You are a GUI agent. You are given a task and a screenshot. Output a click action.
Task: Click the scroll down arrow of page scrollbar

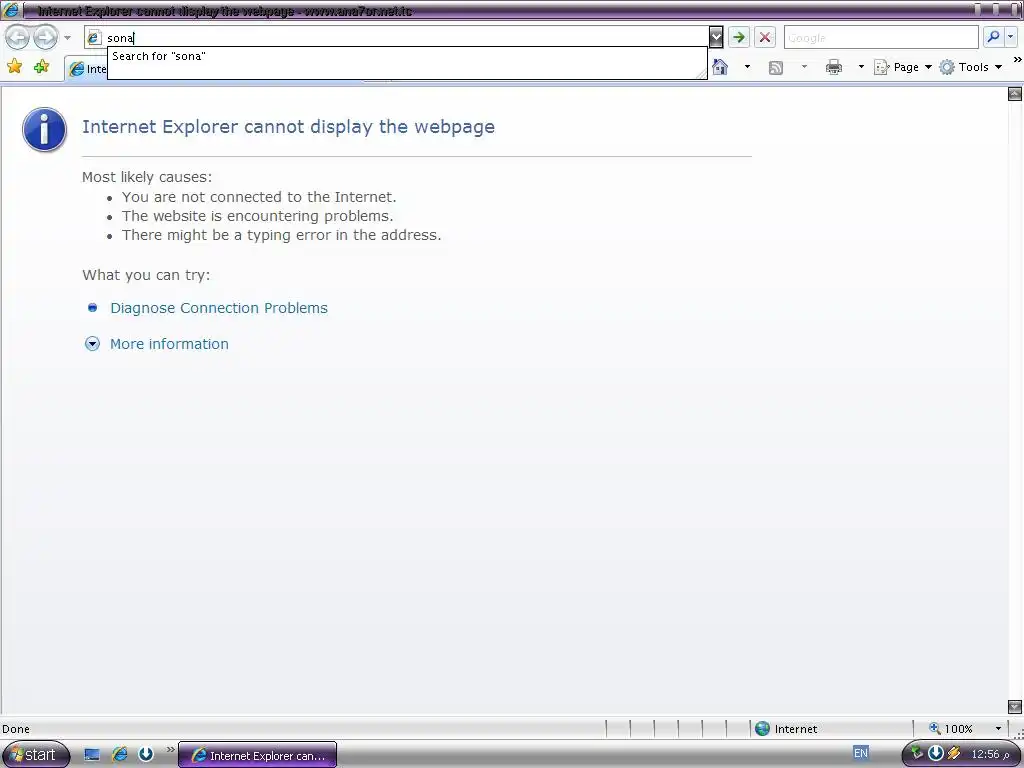point(1014,707)
